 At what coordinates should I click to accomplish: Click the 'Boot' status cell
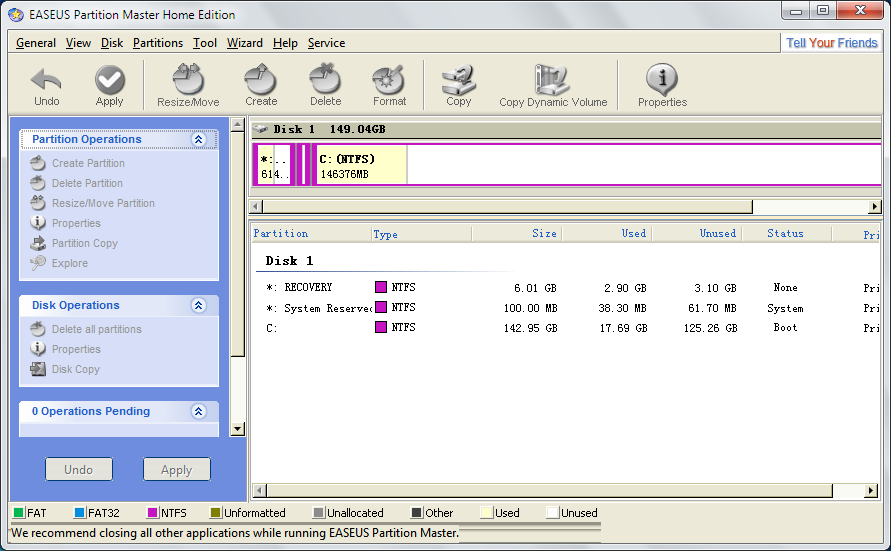click(785, 328)
